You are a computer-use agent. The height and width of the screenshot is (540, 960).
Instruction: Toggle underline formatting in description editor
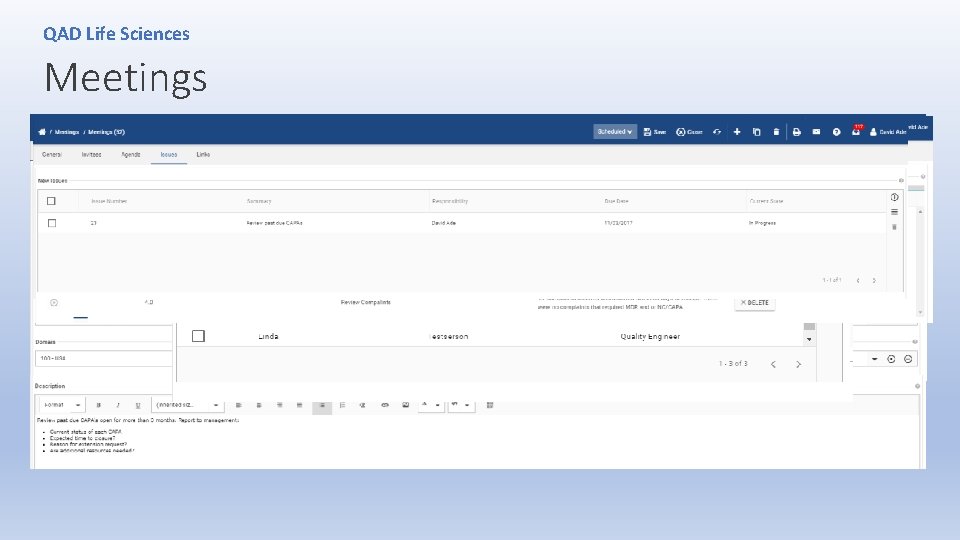[x=138, y=405]
